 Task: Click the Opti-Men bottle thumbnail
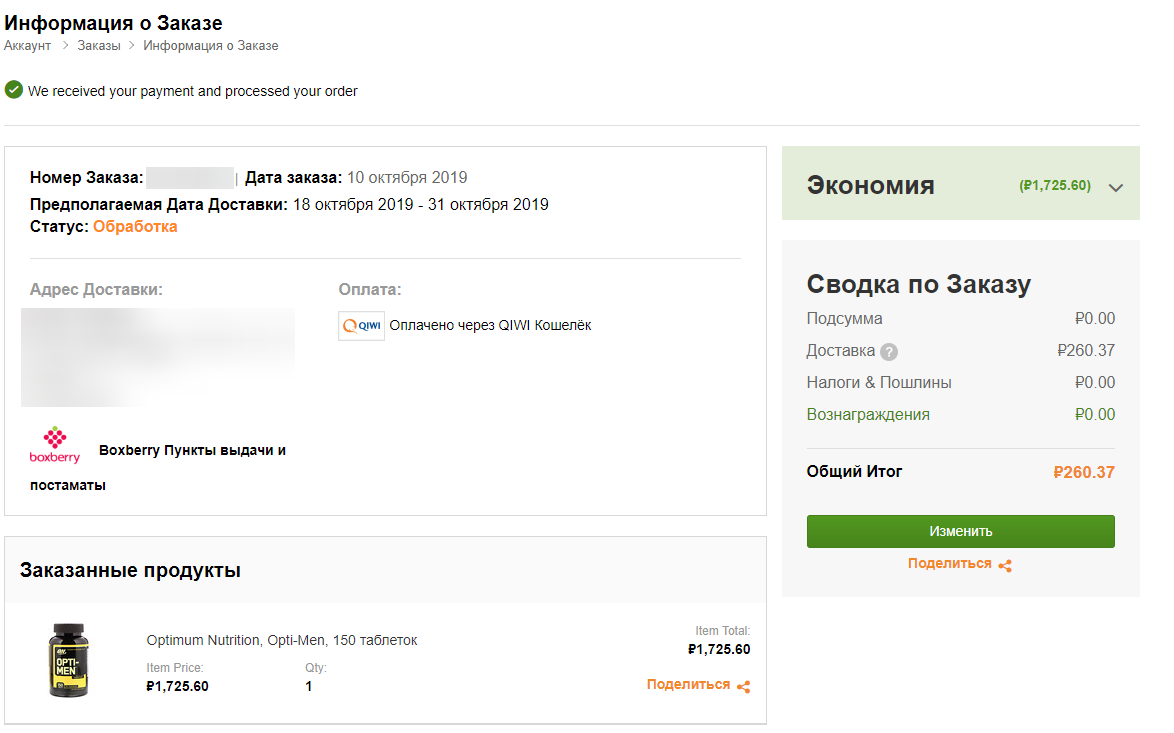click(68, 660)
